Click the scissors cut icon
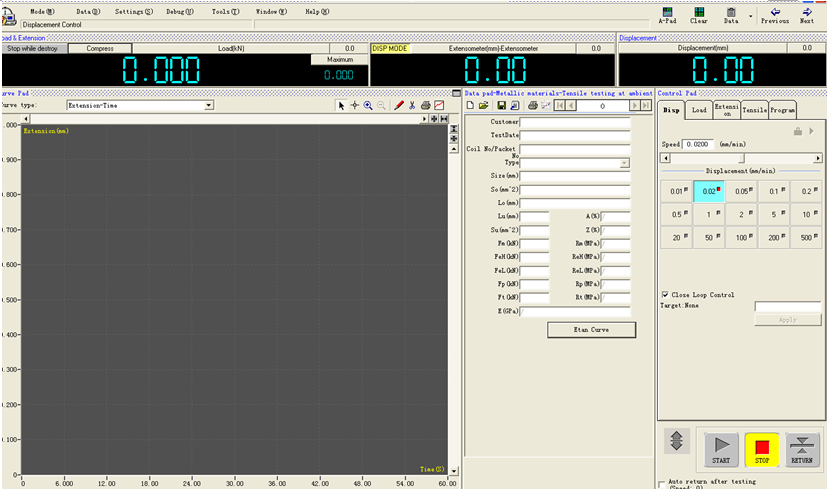 tap(412, 105)
